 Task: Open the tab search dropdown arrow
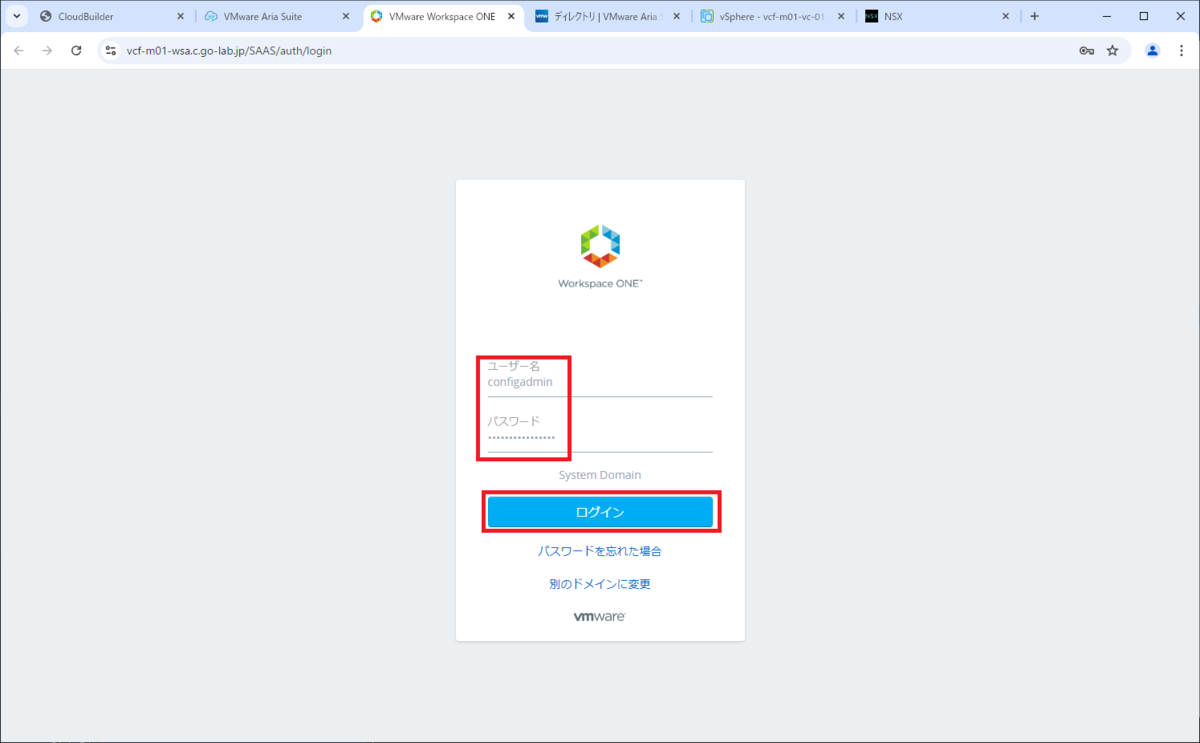(16, 16)
